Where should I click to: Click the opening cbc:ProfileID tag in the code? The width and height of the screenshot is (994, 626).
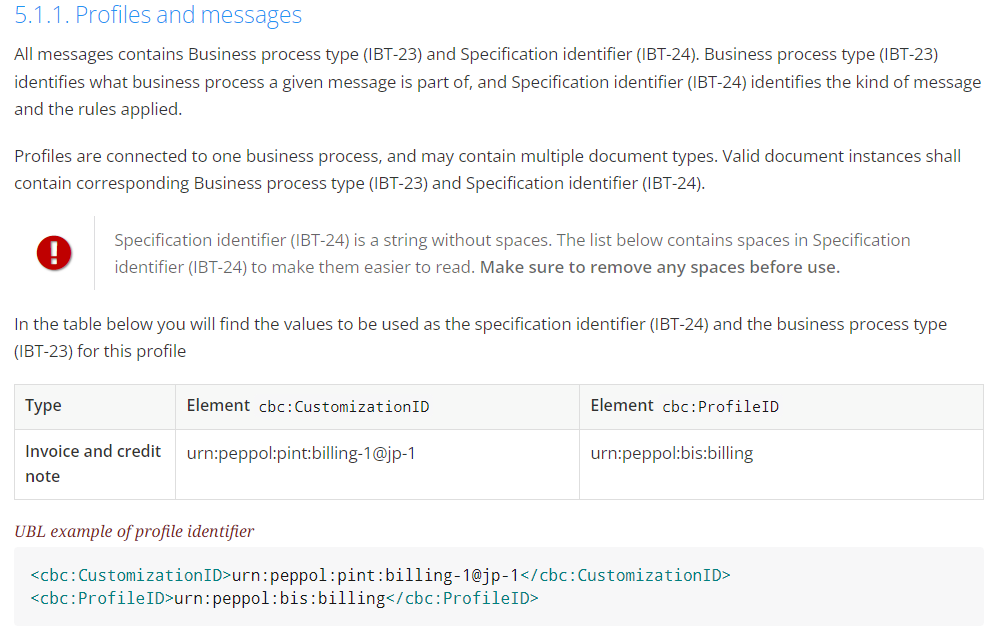coord(102,598)
